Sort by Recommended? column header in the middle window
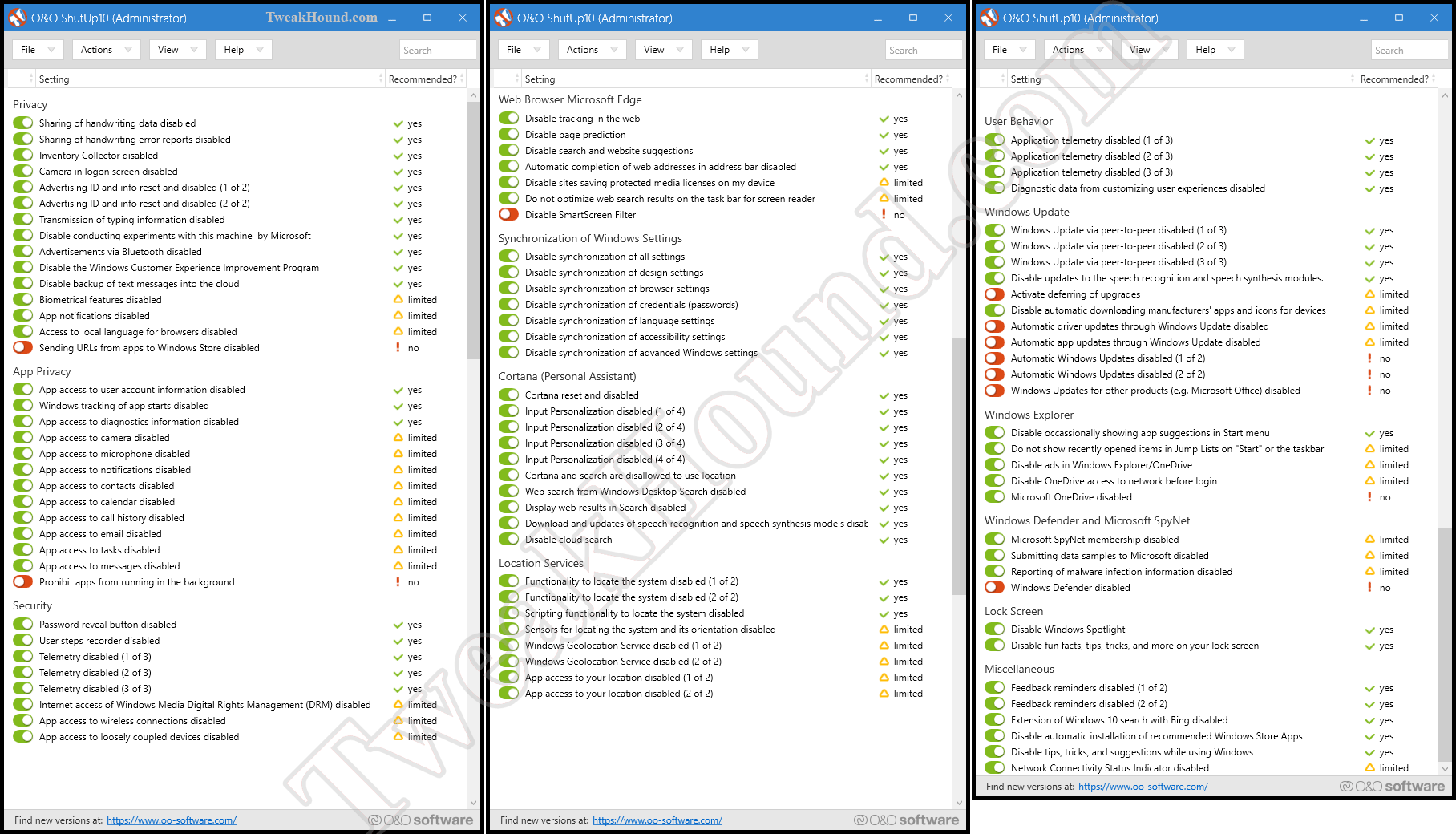 pos(912,79)
